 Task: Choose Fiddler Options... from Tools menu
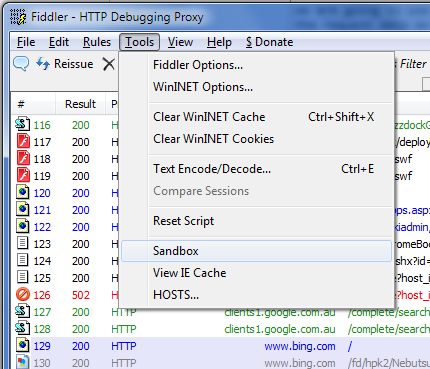point(257,65)
